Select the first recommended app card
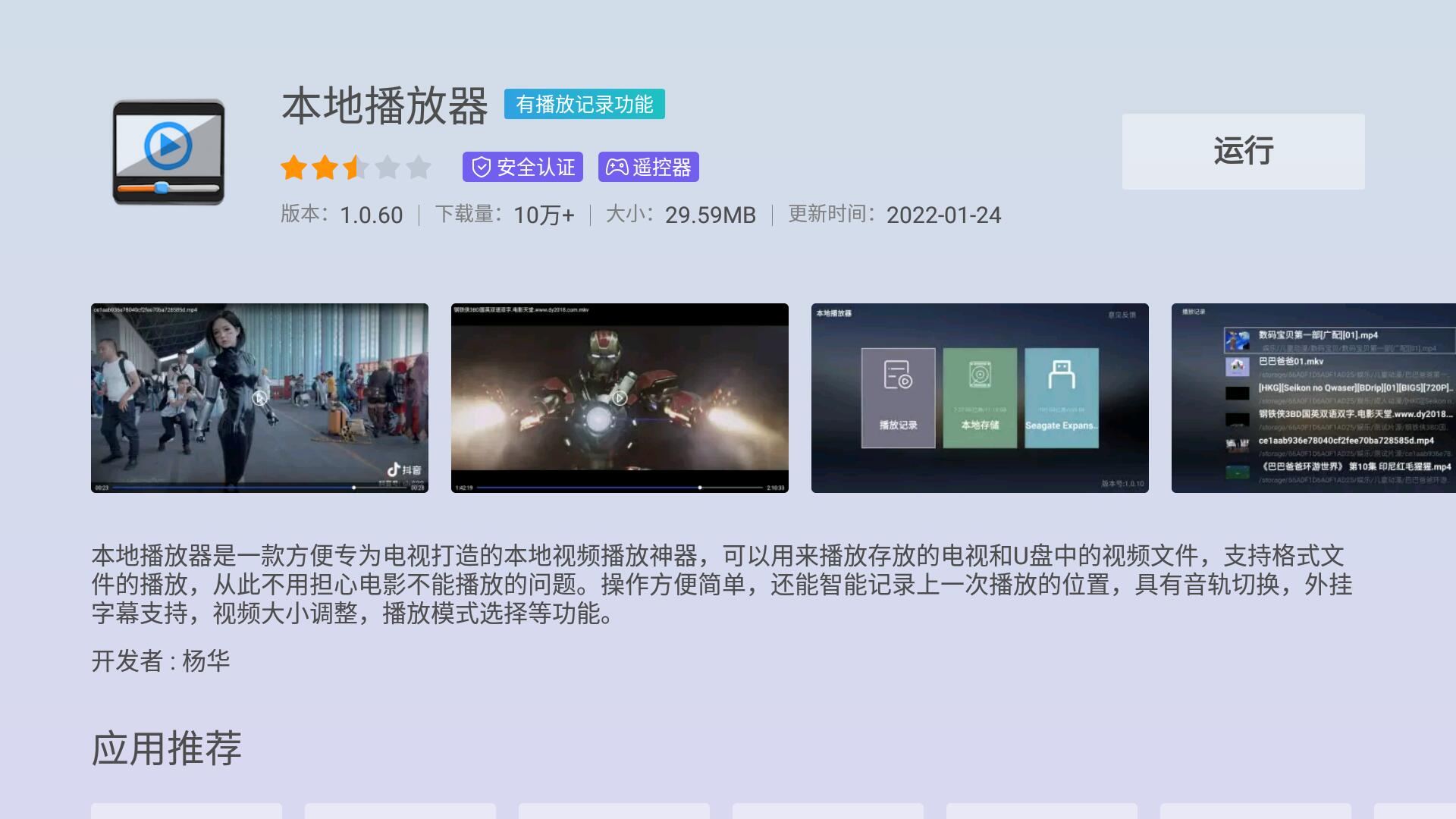1456x819 pixels. 187,811
